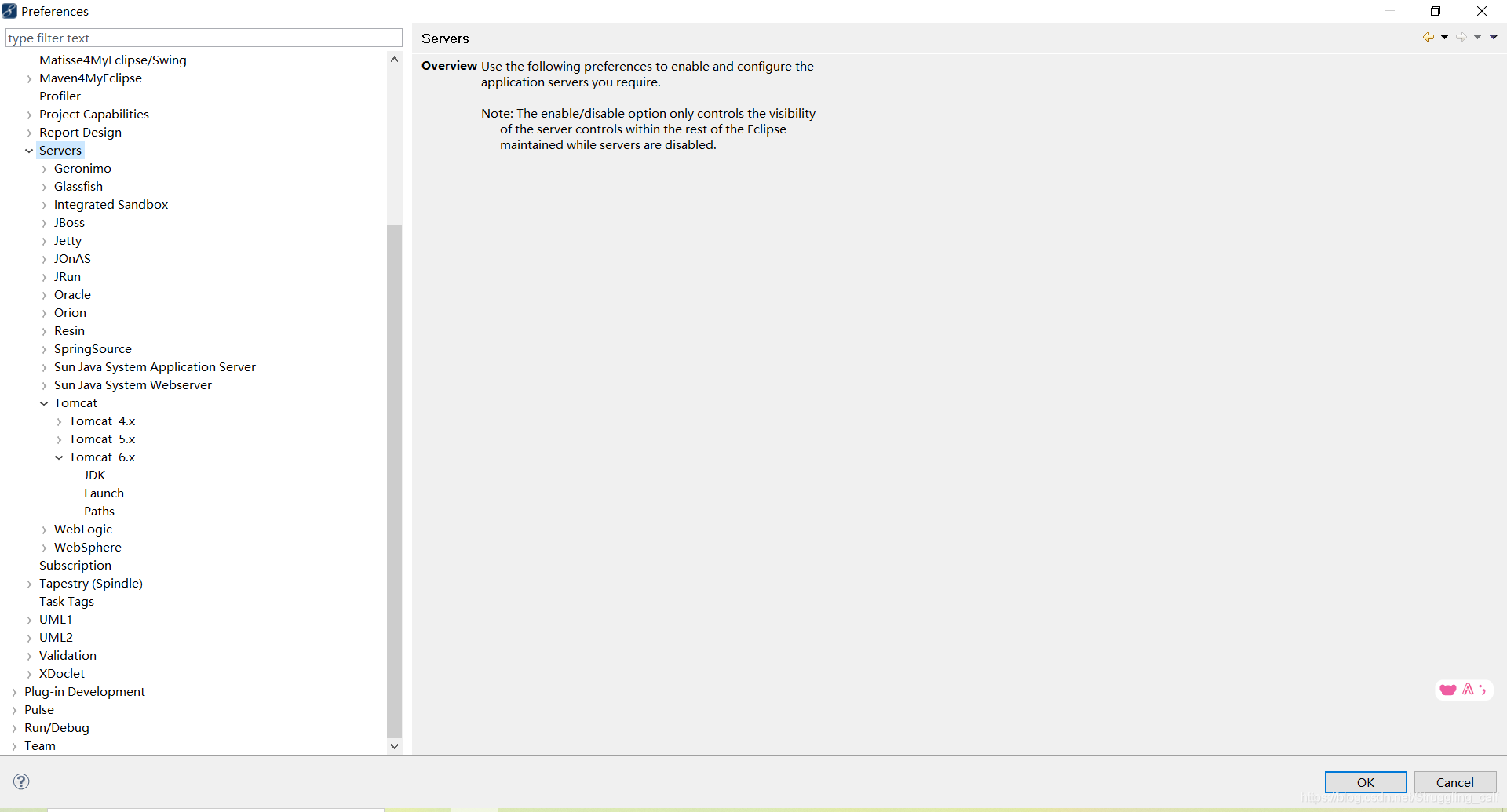Click the tree scrollbar up arrow
Screen dimensions: 1507x812
pos(394,60)
